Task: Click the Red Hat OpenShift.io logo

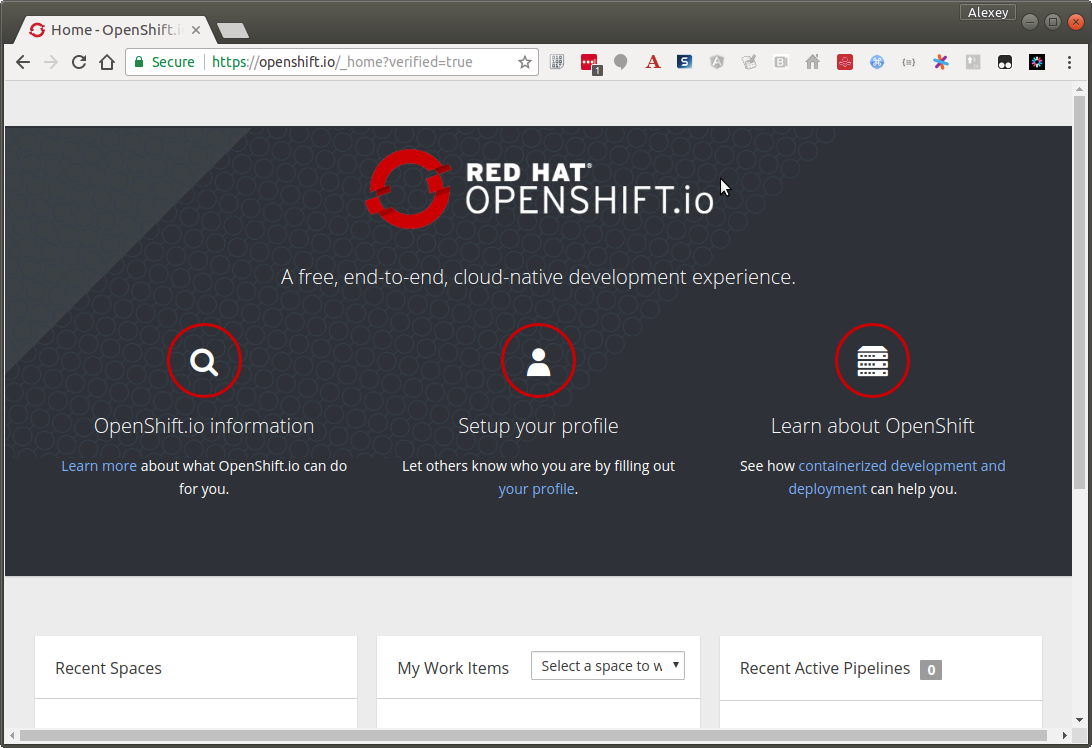Action: click(538, 189)
